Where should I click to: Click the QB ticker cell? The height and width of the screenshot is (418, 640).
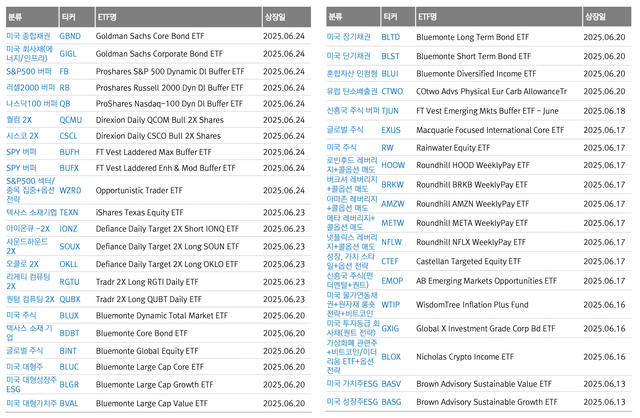65,104
